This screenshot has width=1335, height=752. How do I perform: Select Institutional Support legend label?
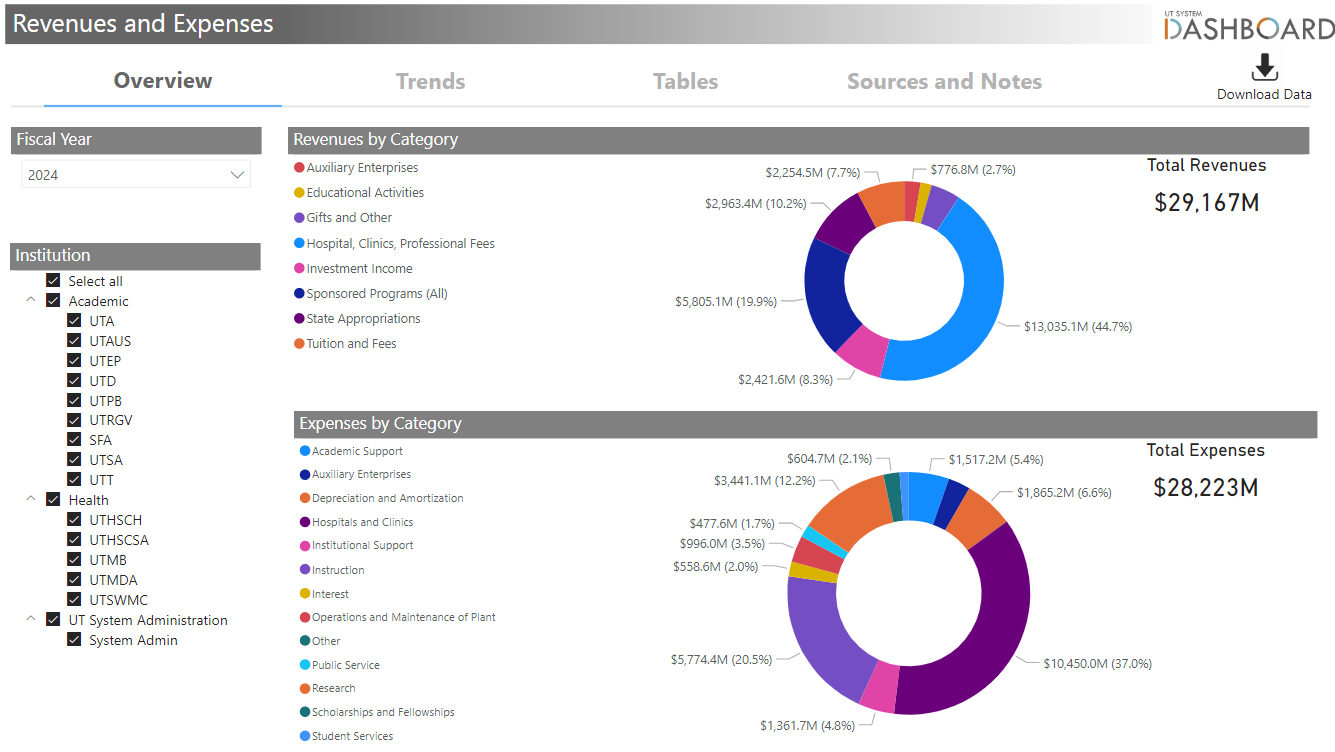(x=362, y=545)
